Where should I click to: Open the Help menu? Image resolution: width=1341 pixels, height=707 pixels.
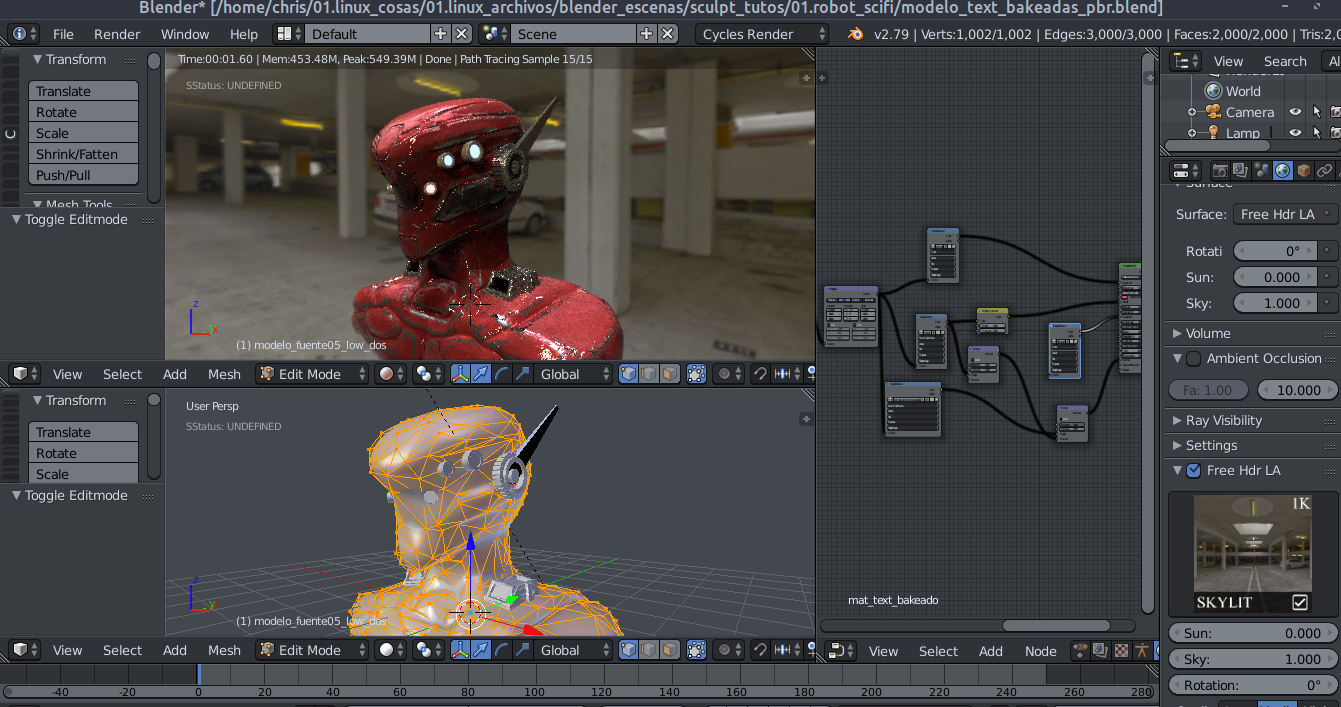[x=243, y=34]
